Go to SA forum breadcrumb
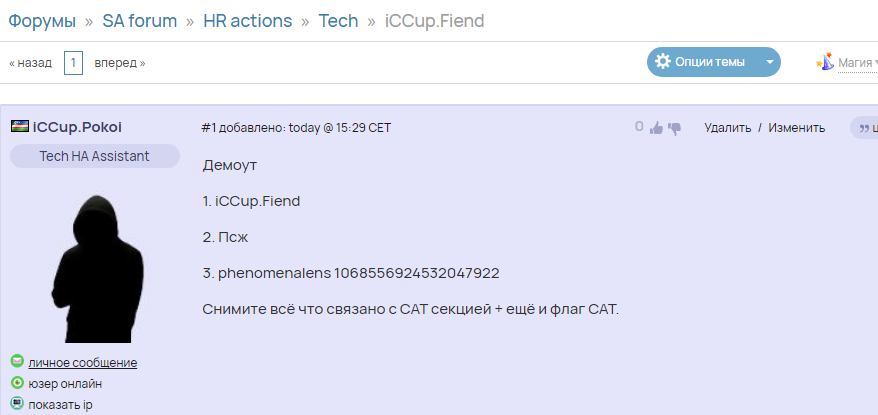 tap(139, 21)
